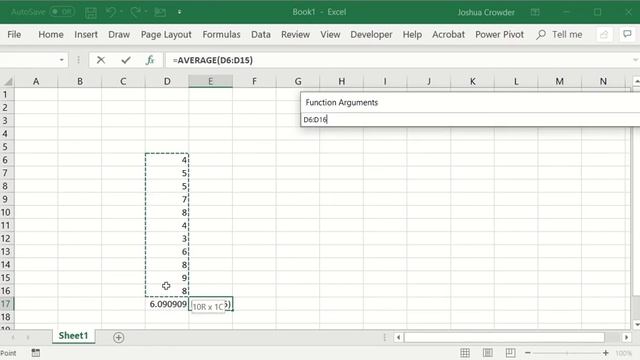Open the Acrobat tab

tap(448, 35)
